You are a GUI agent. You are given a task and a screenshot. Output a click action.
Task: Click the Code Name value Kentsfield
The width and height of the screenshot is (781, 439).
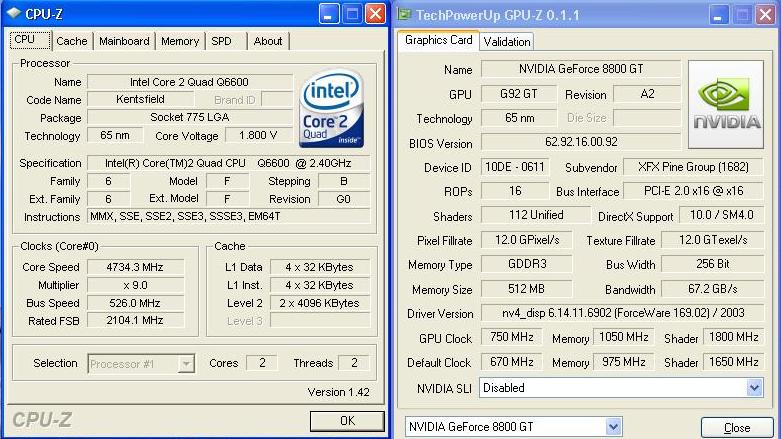(x=140, y=99)
